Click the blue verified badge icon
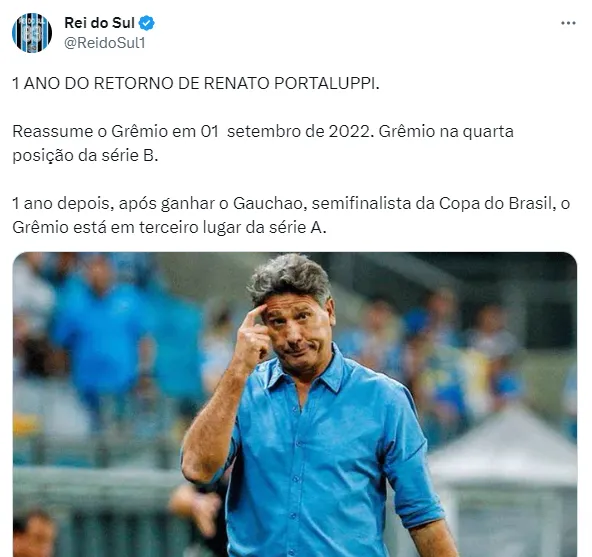 tap(146, 23)
